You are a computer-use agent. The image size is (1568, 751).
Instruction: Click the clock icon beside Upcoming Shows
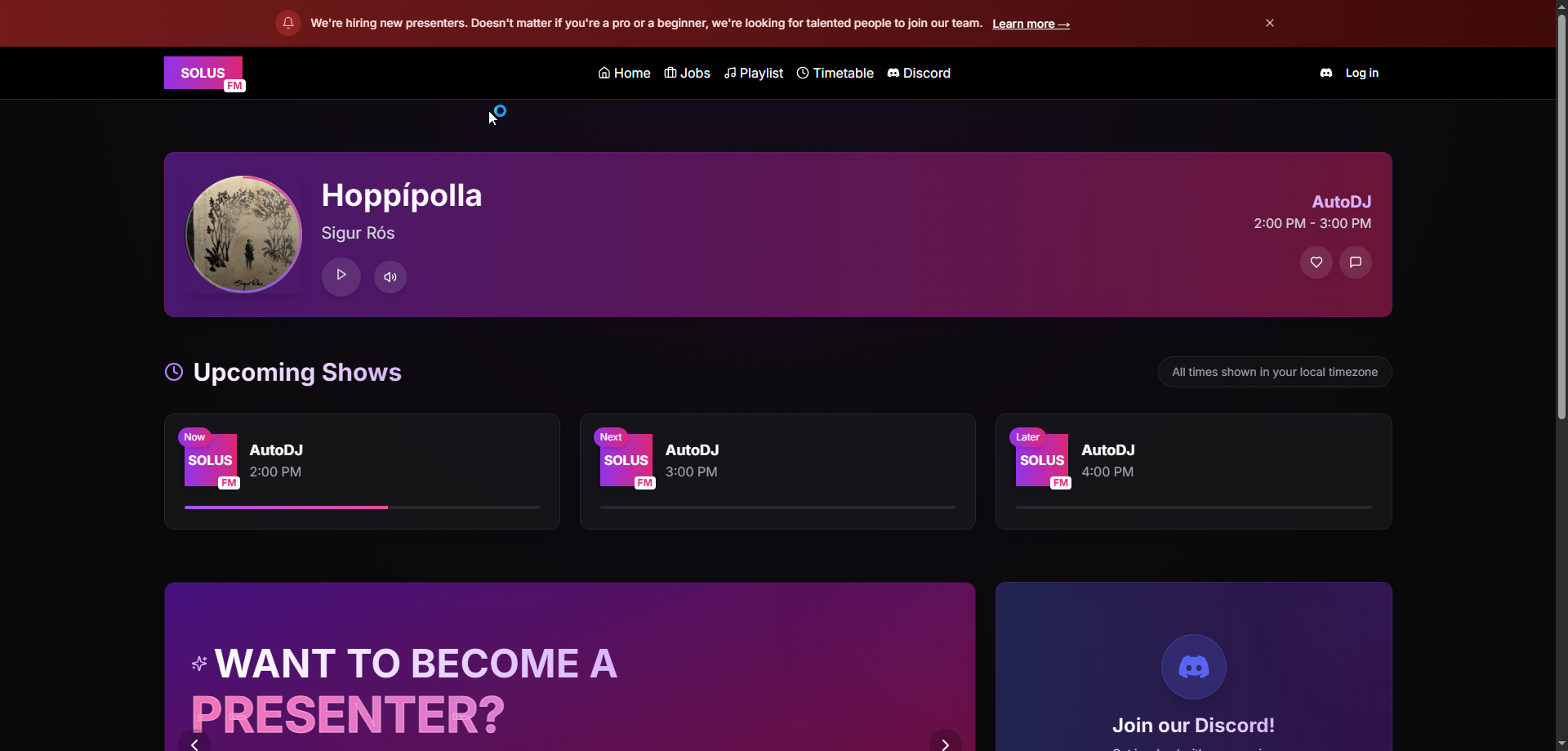(174, 372)
